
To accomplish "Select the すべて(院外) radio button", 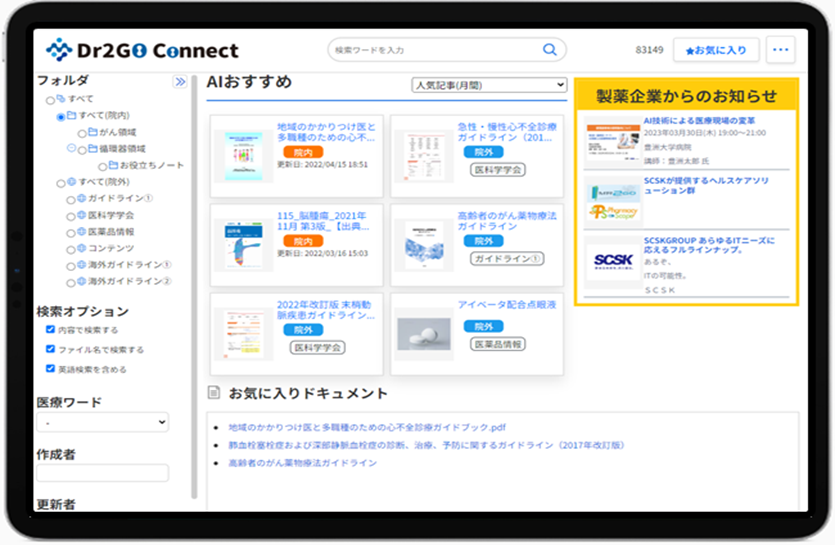I will pos(61,182).
